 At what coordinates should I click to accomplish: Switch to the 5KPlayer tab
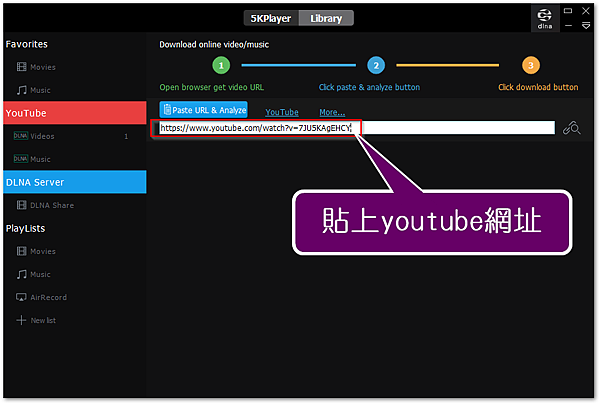(x=271, y=18)
